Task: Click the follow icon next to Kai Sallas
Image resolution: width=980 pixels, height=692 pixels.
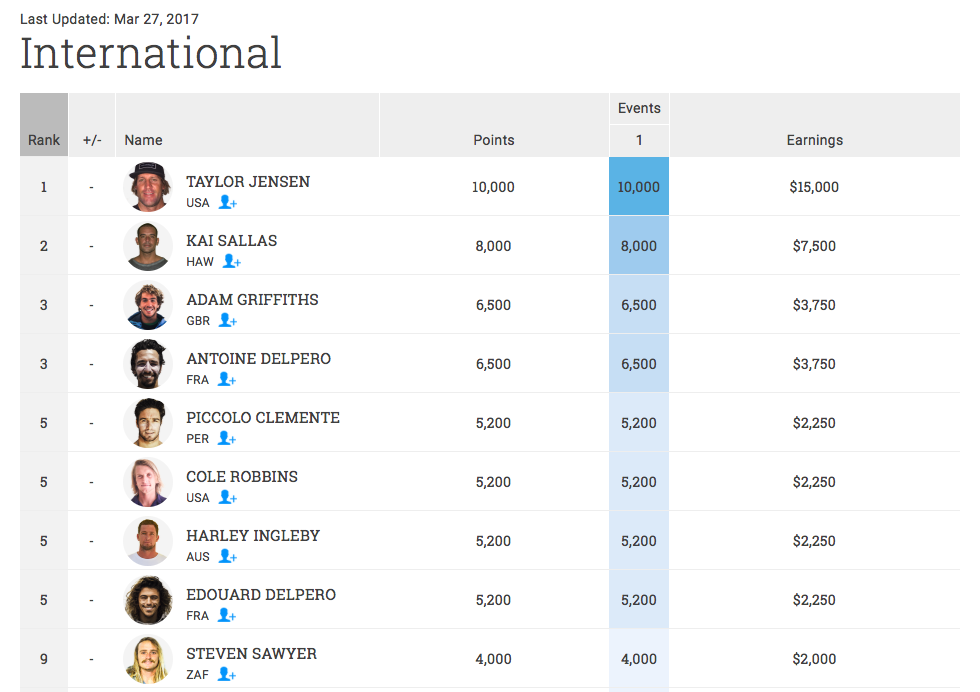Action: [x=231, y=262]
